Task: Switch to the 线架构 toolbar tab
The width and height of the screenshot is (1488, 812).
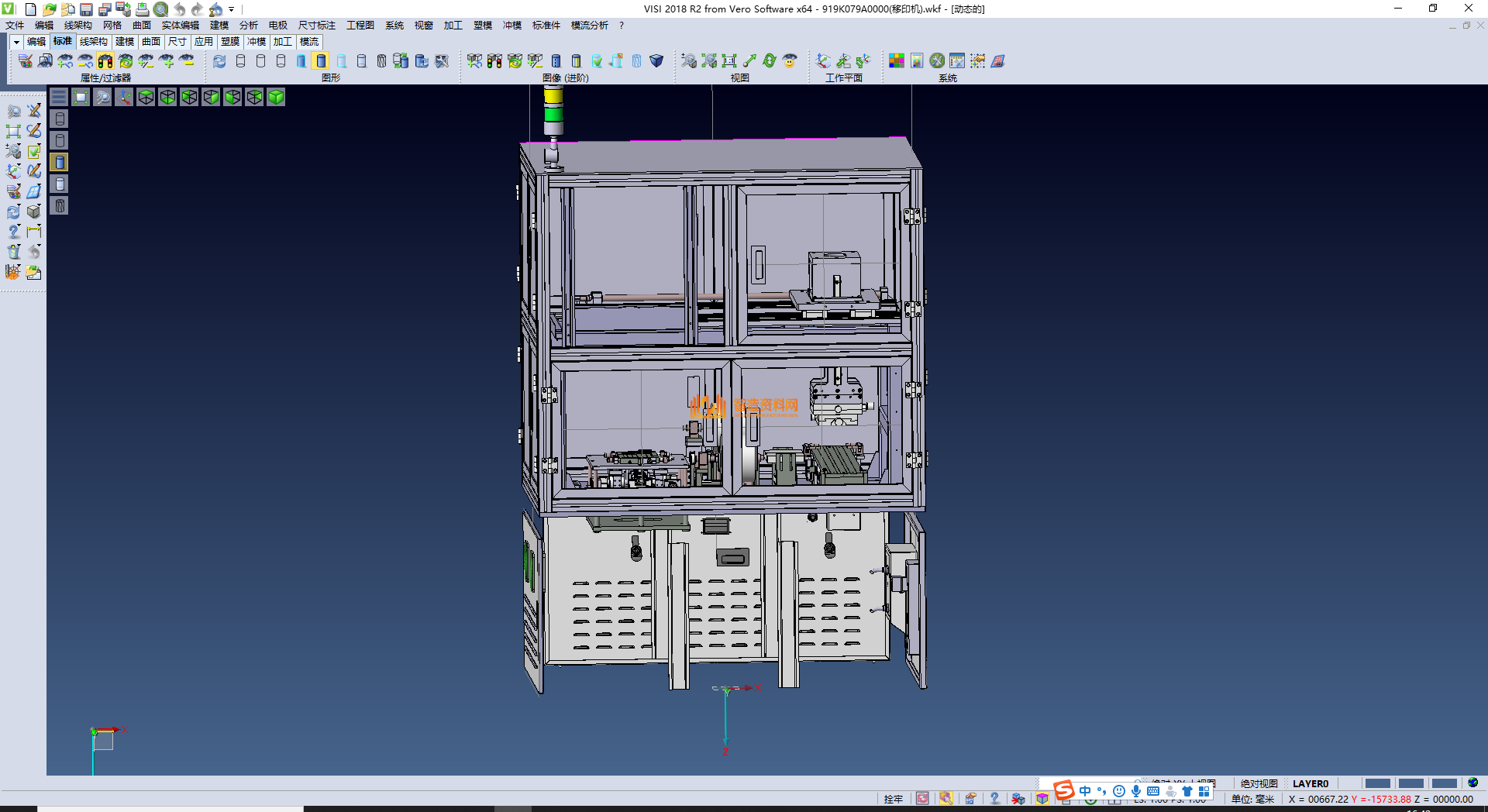Action: coord(93,42)
